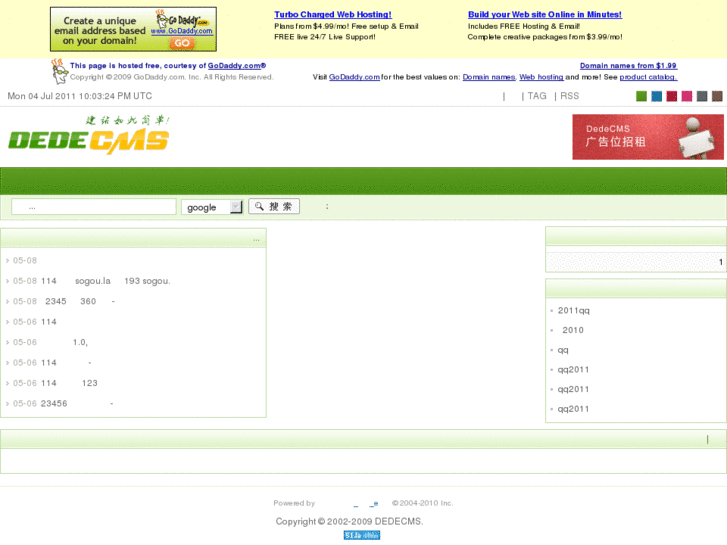Open the red DedeCMS advertisement banner
Screen dimensions: 727x545
click(x=648, y=137)
